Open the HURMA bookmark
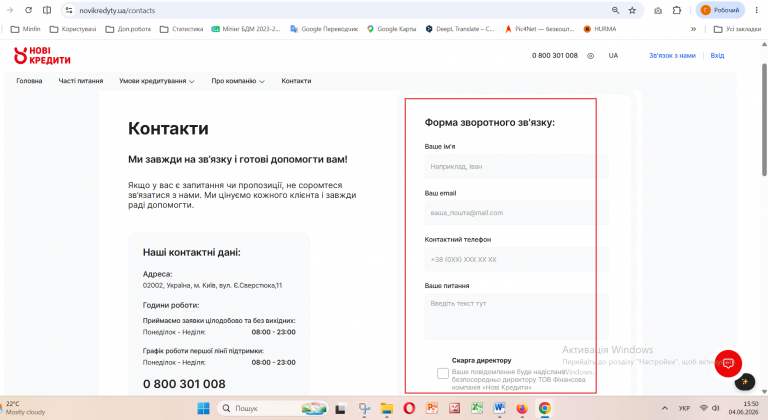 click(x=600, y=29)
